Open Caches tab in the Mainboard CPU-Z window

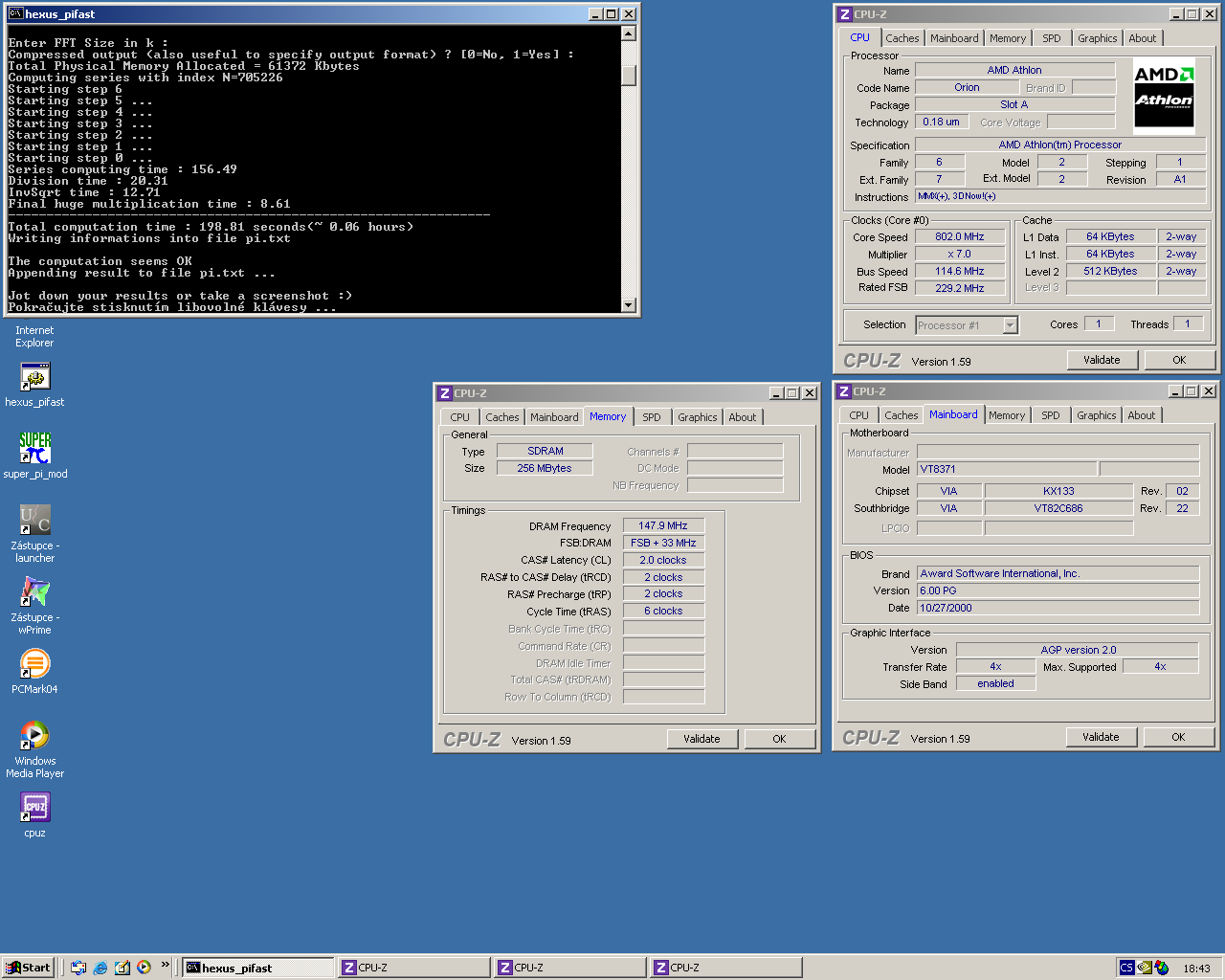point(902,415)
